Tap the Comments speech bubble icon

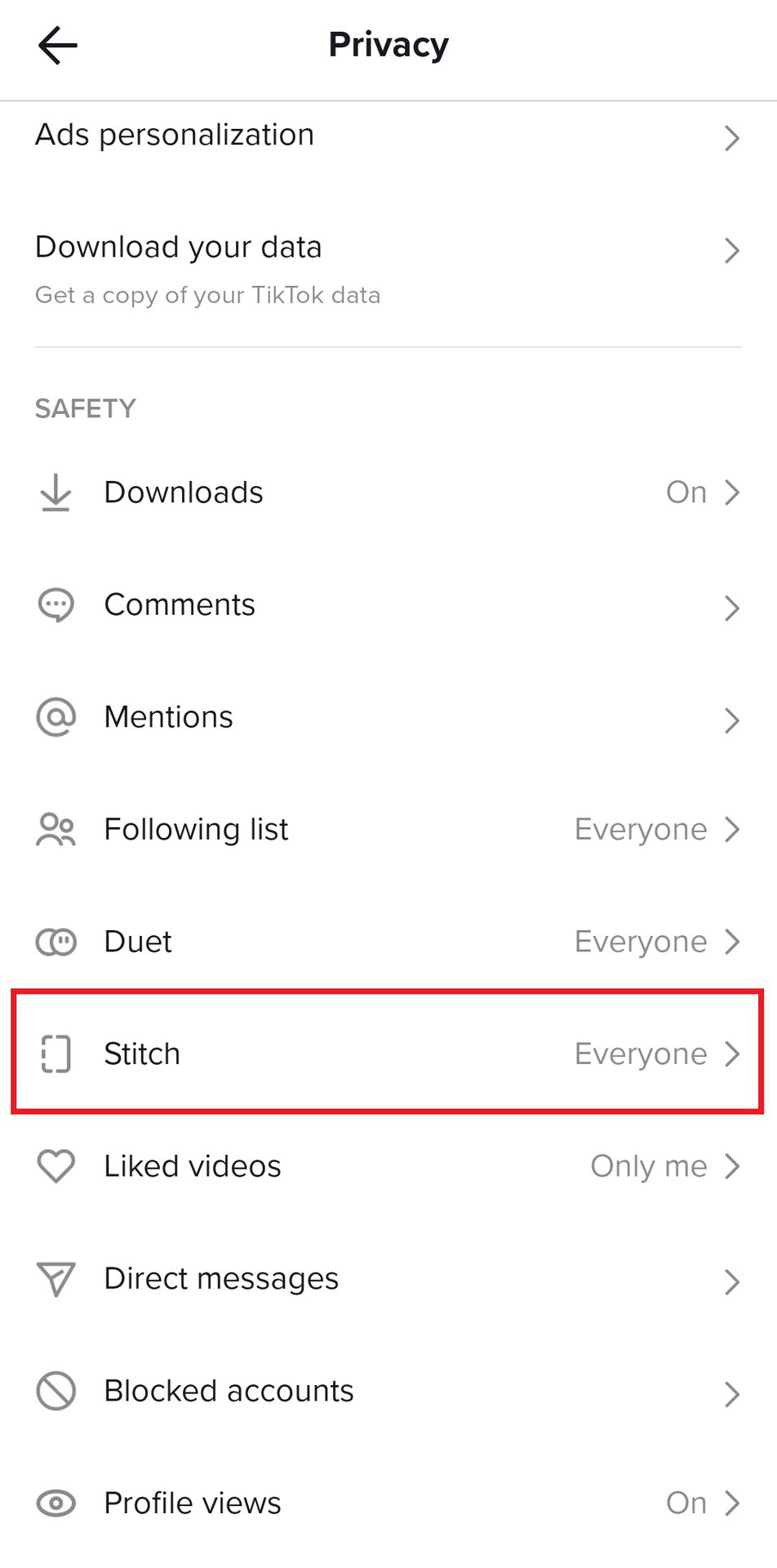(x=55, y=605)
